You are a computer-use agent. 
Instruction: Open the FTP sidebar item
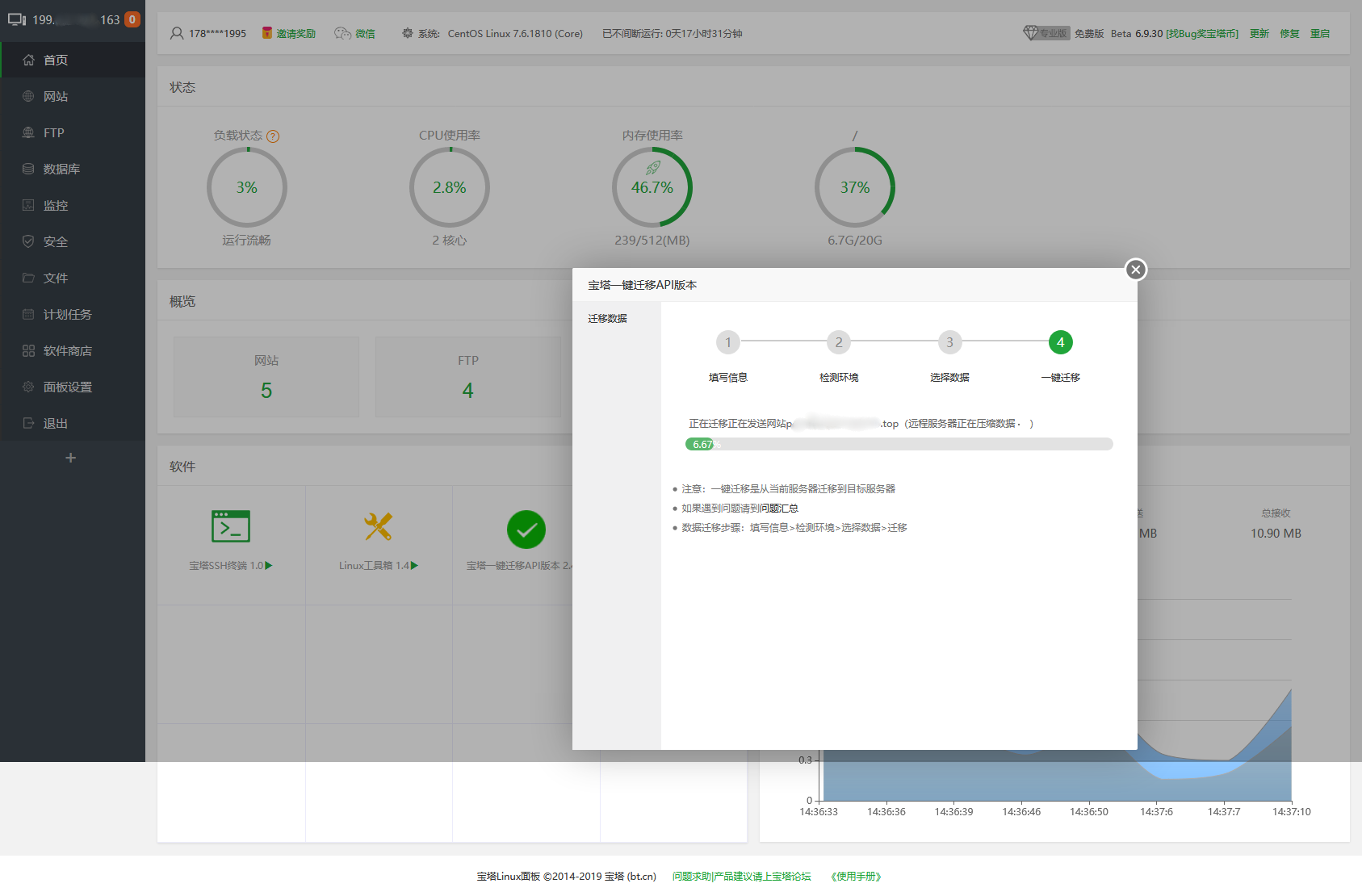[73, 132]
